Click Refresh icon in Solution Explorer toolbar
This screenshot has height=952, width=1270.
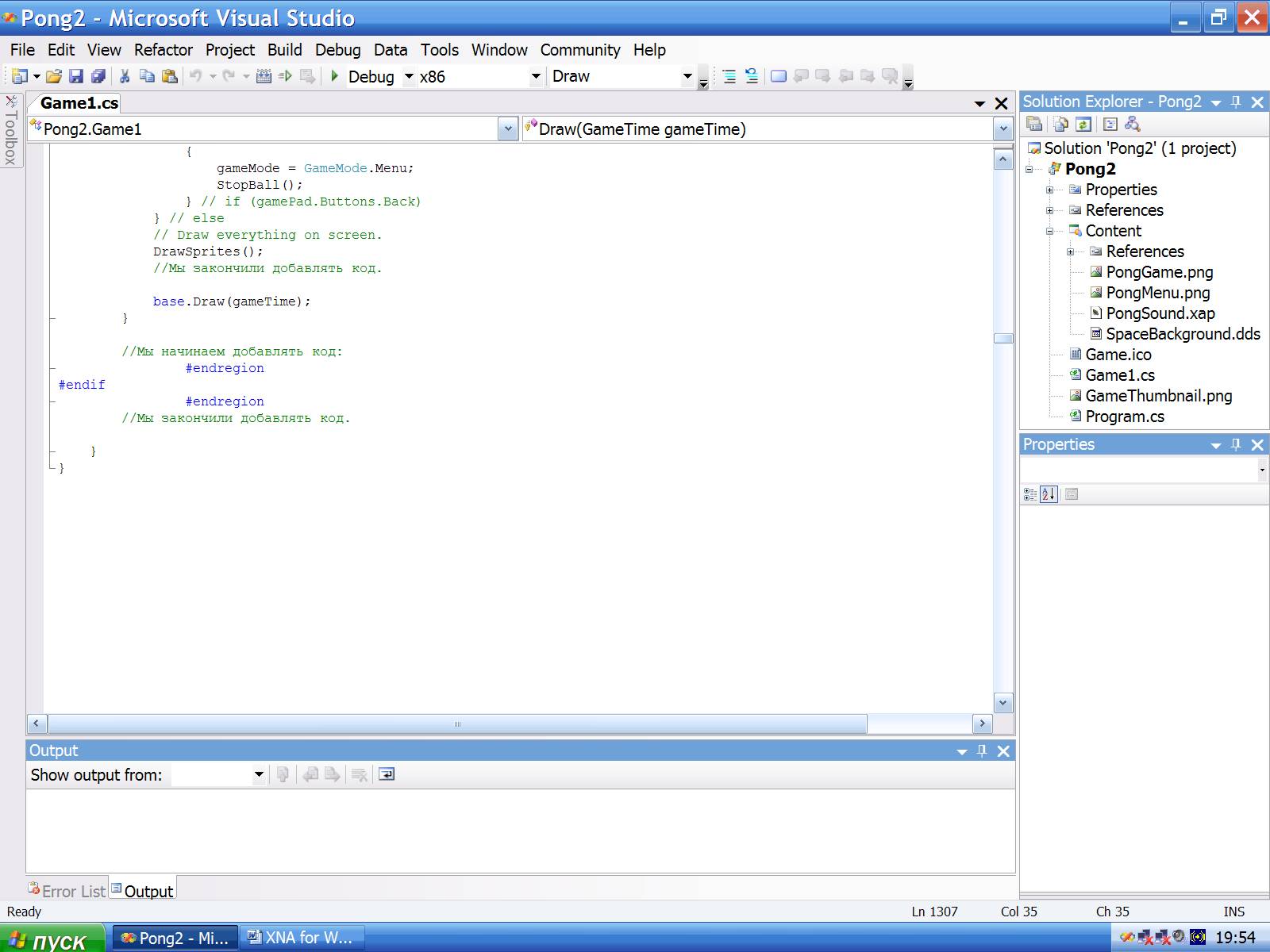[1083, 124]
